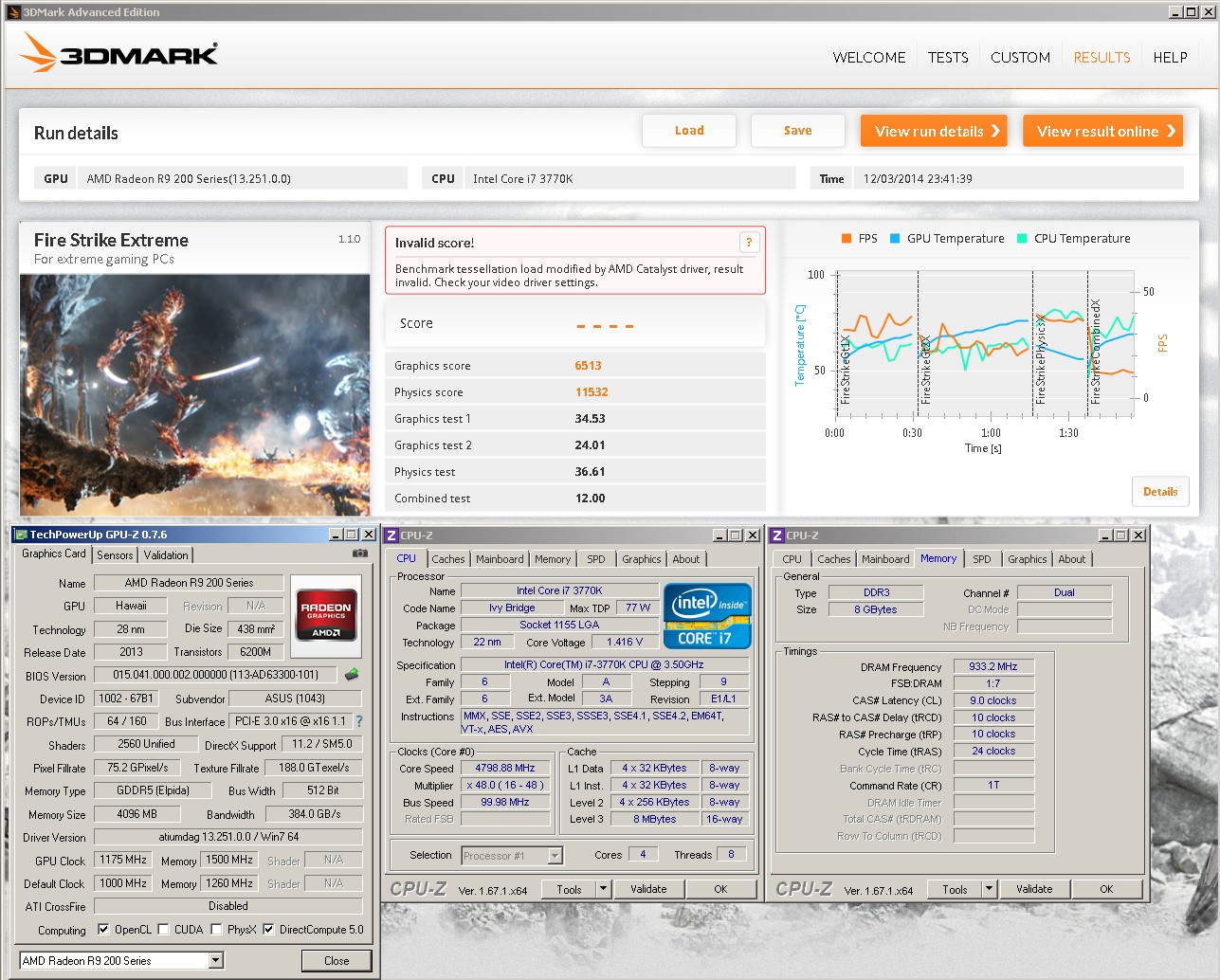Click View result online button

1103,131
